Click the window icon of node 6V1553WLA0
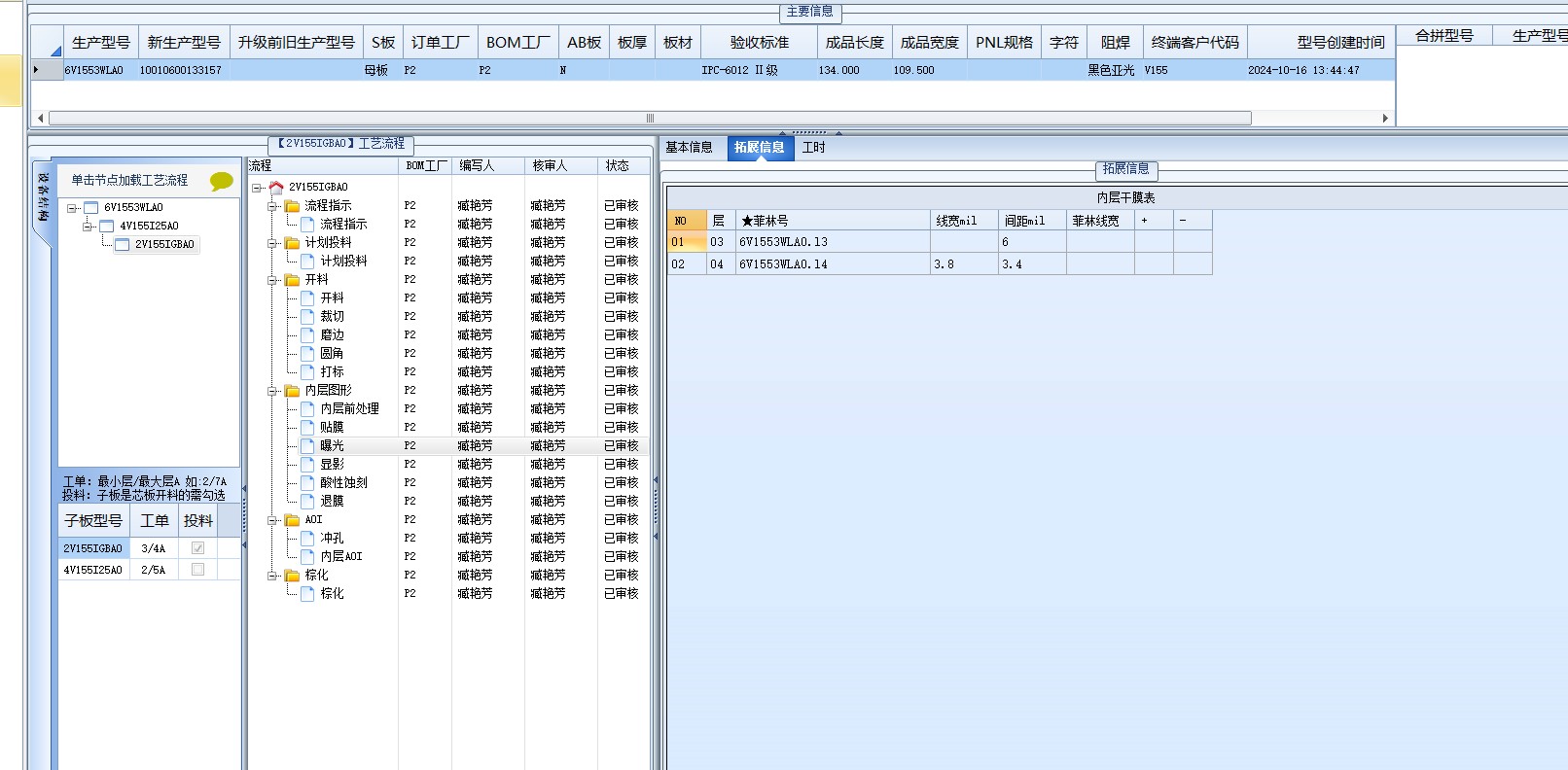 click(x=91, y=207)
